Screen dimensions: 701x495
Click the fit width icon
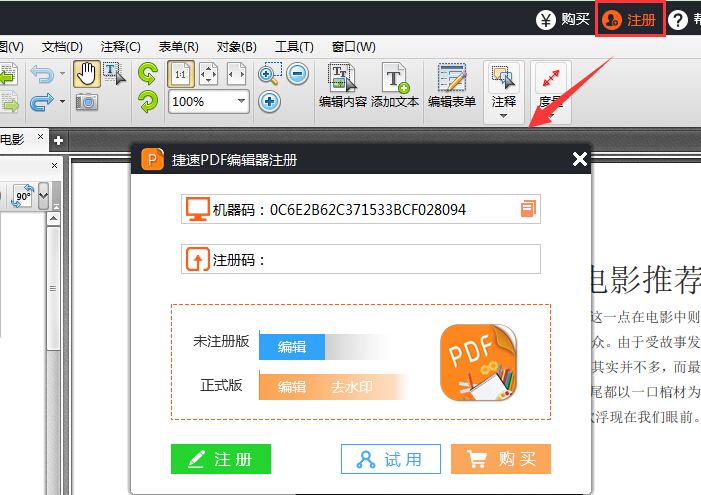(x=236, y=74)
